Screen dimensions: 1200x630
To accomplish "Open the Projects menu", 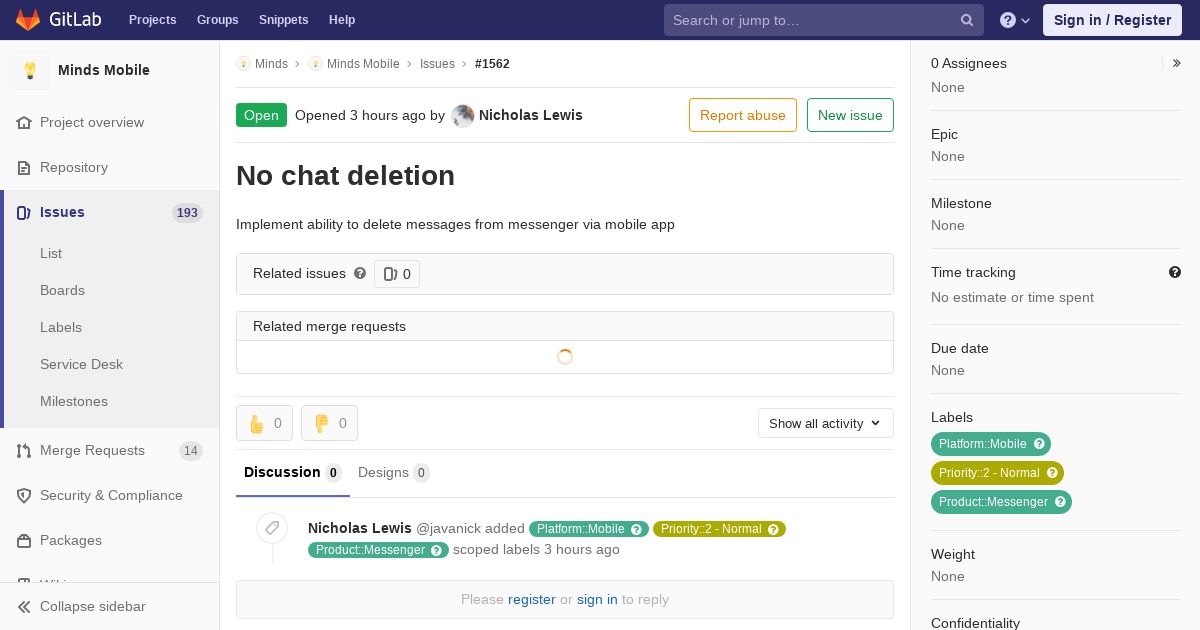I will (x=152, y=20).
